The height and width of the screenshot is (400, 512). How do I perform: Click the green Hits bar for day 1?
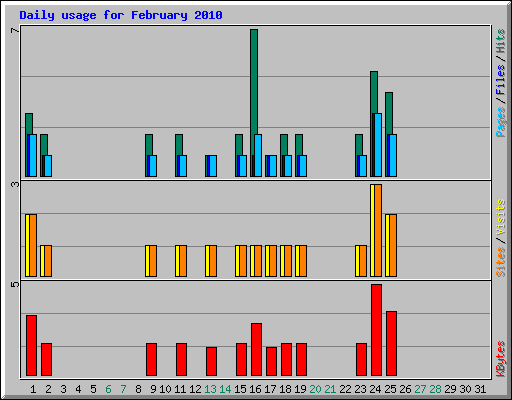click(29, 124)
